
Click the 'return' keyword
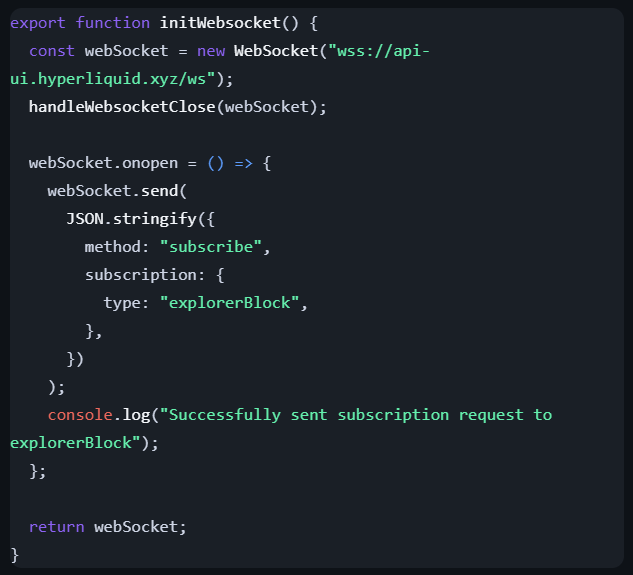[x=57, y=527]
